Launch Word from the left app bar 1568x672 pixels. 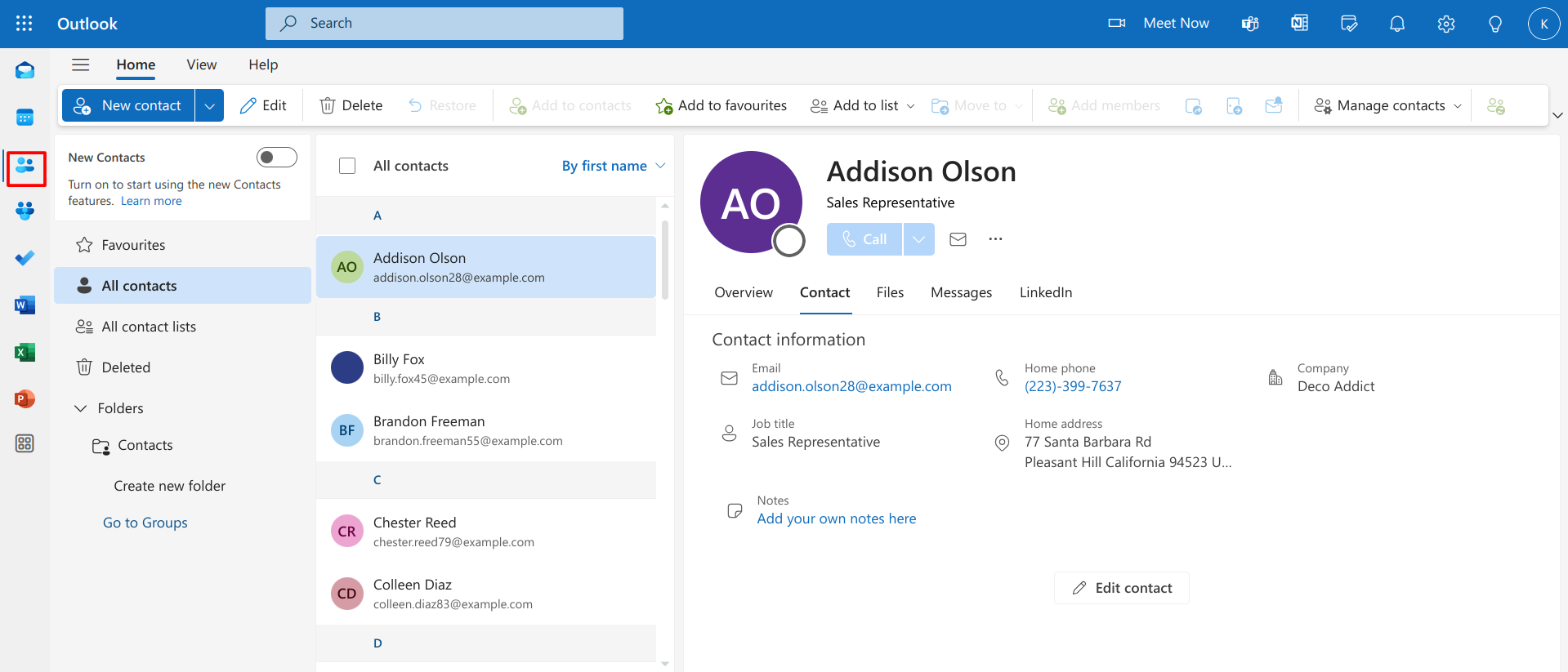click(25, 305)
